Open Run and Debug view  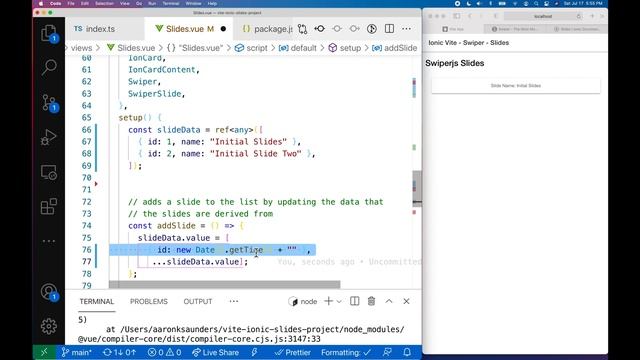point(49,137)
